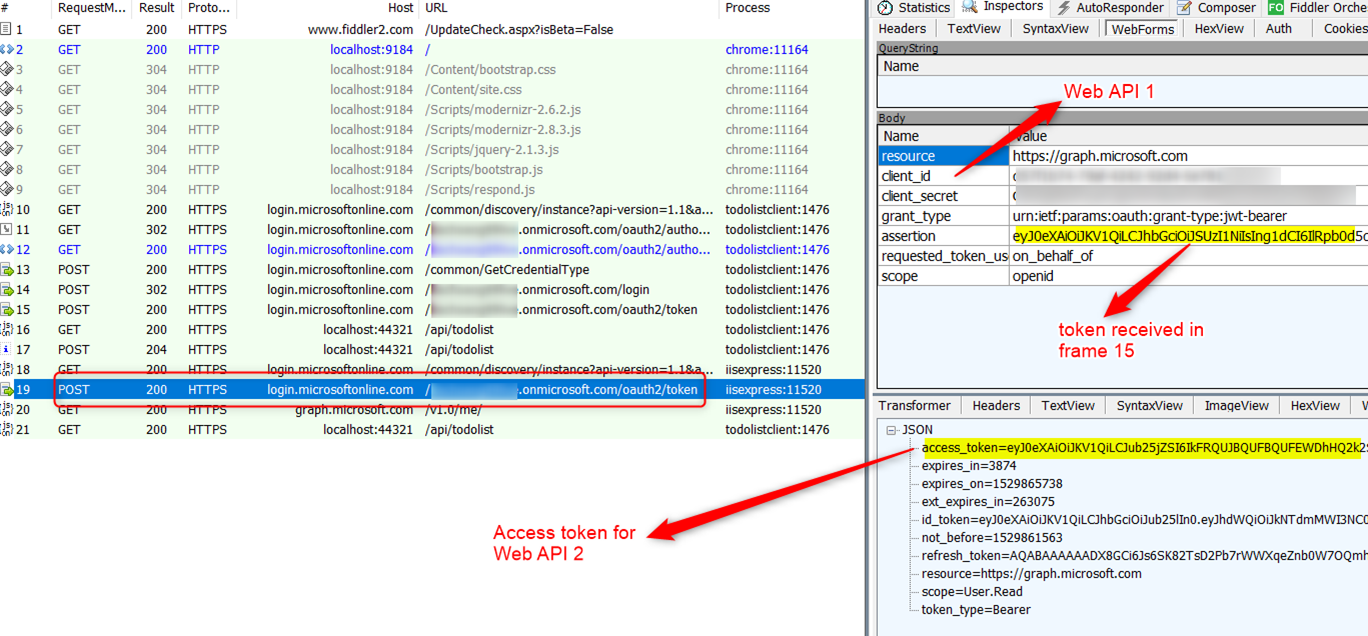
Task: Click the icon of session 8 bootstrap.js
Action: point(7,170)
